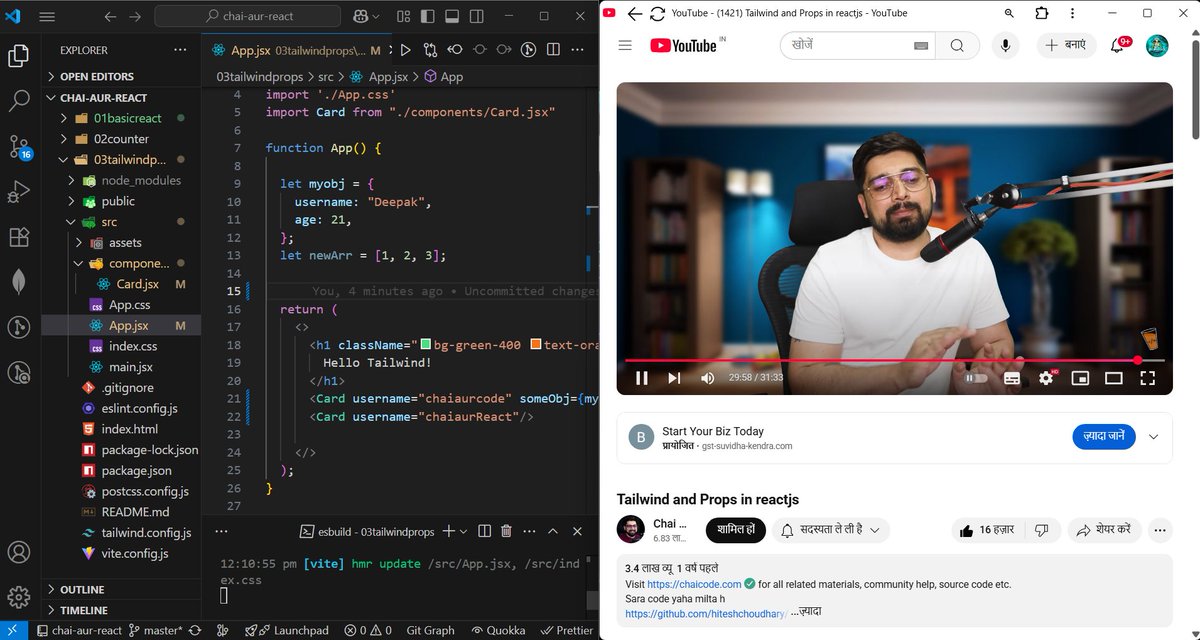
Task: Open the miniplayer from video controls
Action: (1080, 378)
